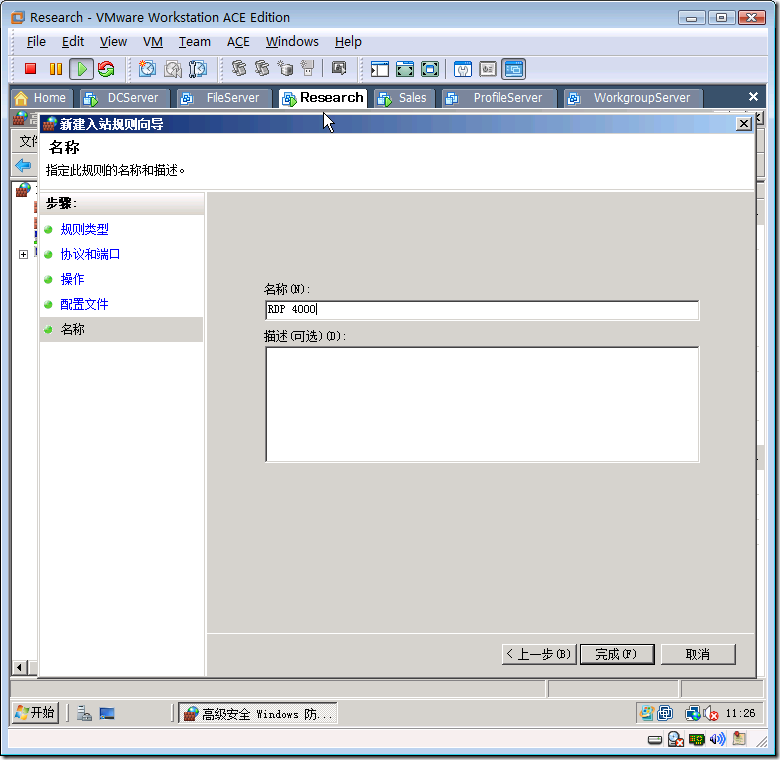Open the Help menu

tap(348, 42)
